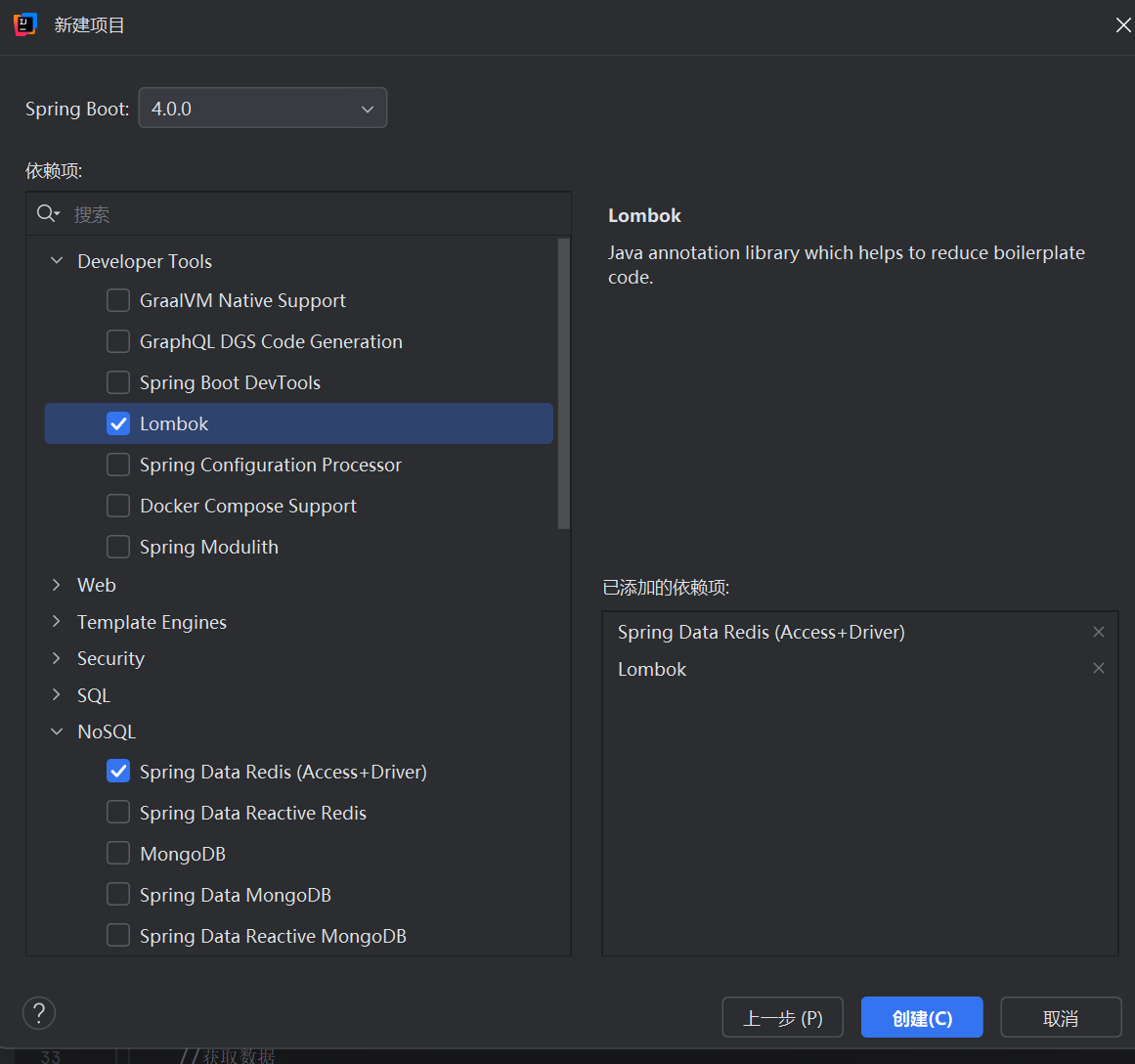Close the New Project dialog
This screenshot has height=1064, width=1135.
tap(1122, 25)
